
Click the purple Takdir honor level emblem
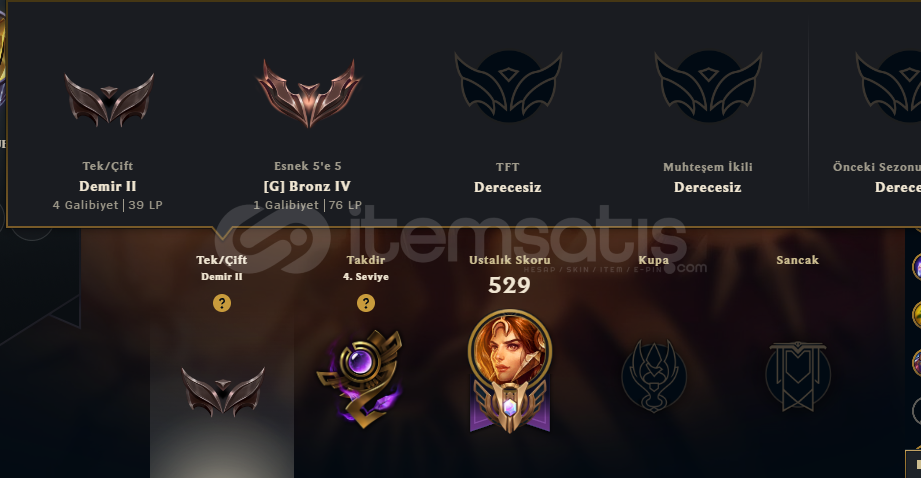tap(359, 378)
